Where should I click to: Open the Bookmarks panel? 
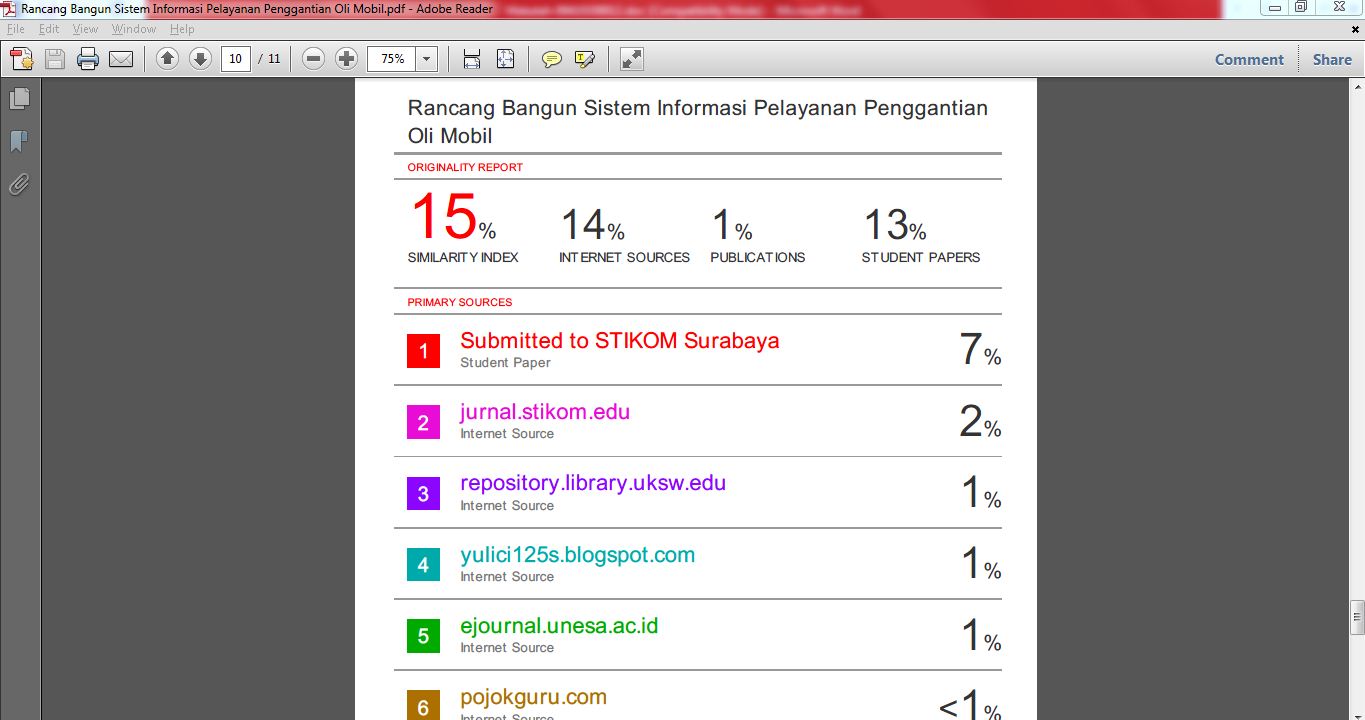pos(19,142)
